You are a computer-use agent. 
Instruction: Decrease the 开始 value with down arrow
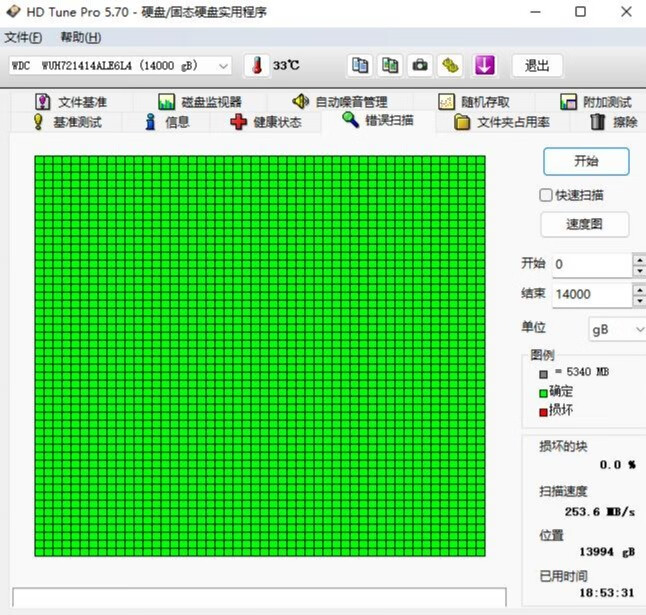point(639,271)
